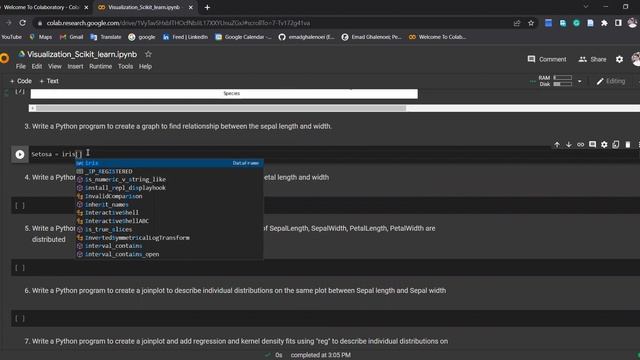Open the browser tab search chevron
The height and width of the screenshot is (360, 640).
tap(586, 7)
